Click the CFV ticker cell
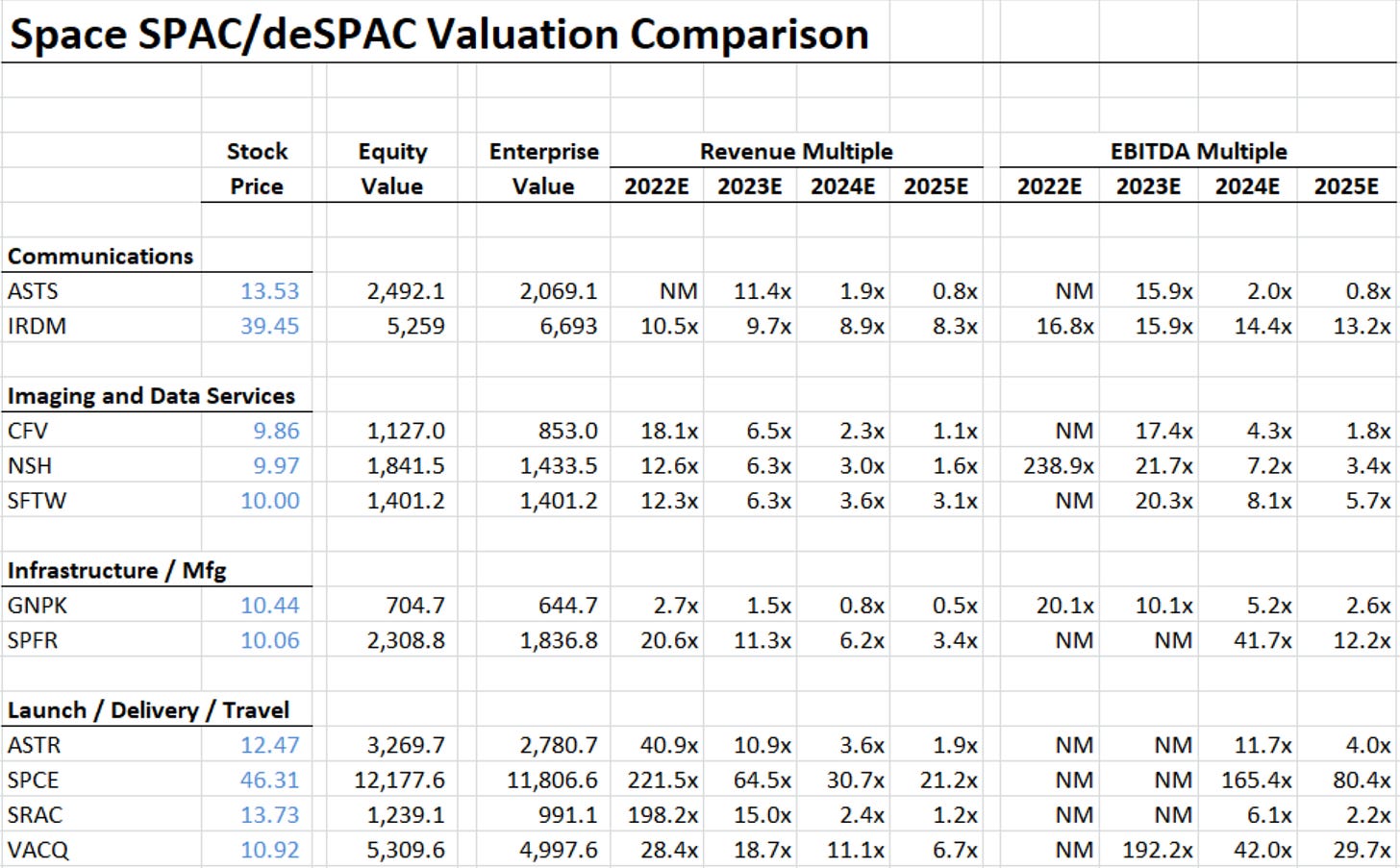This screenshot has width=1400, height=868. 27,431
